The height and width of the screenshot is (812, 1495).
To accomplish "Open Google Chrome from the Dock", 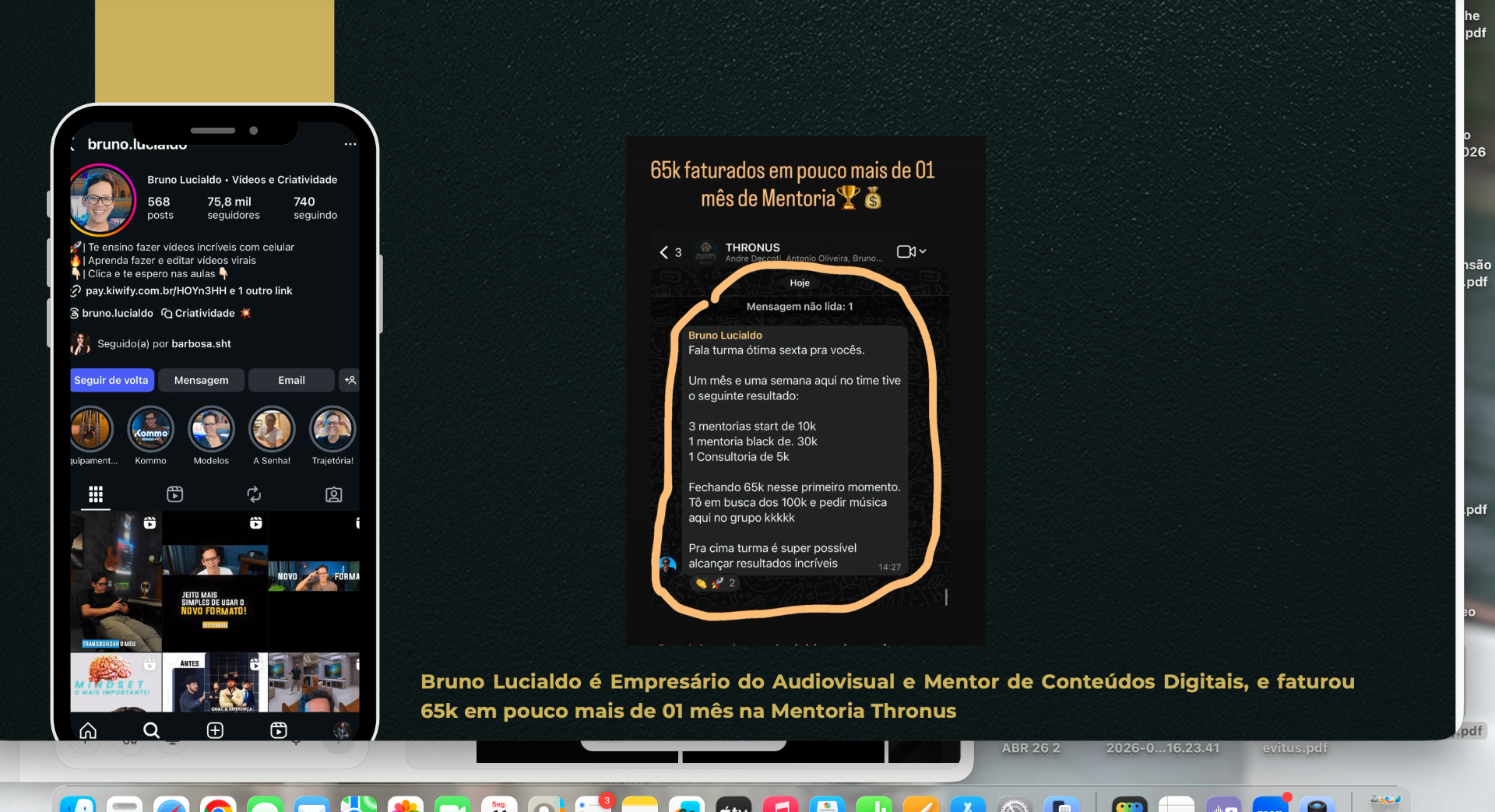I will [x=218, y=805].
